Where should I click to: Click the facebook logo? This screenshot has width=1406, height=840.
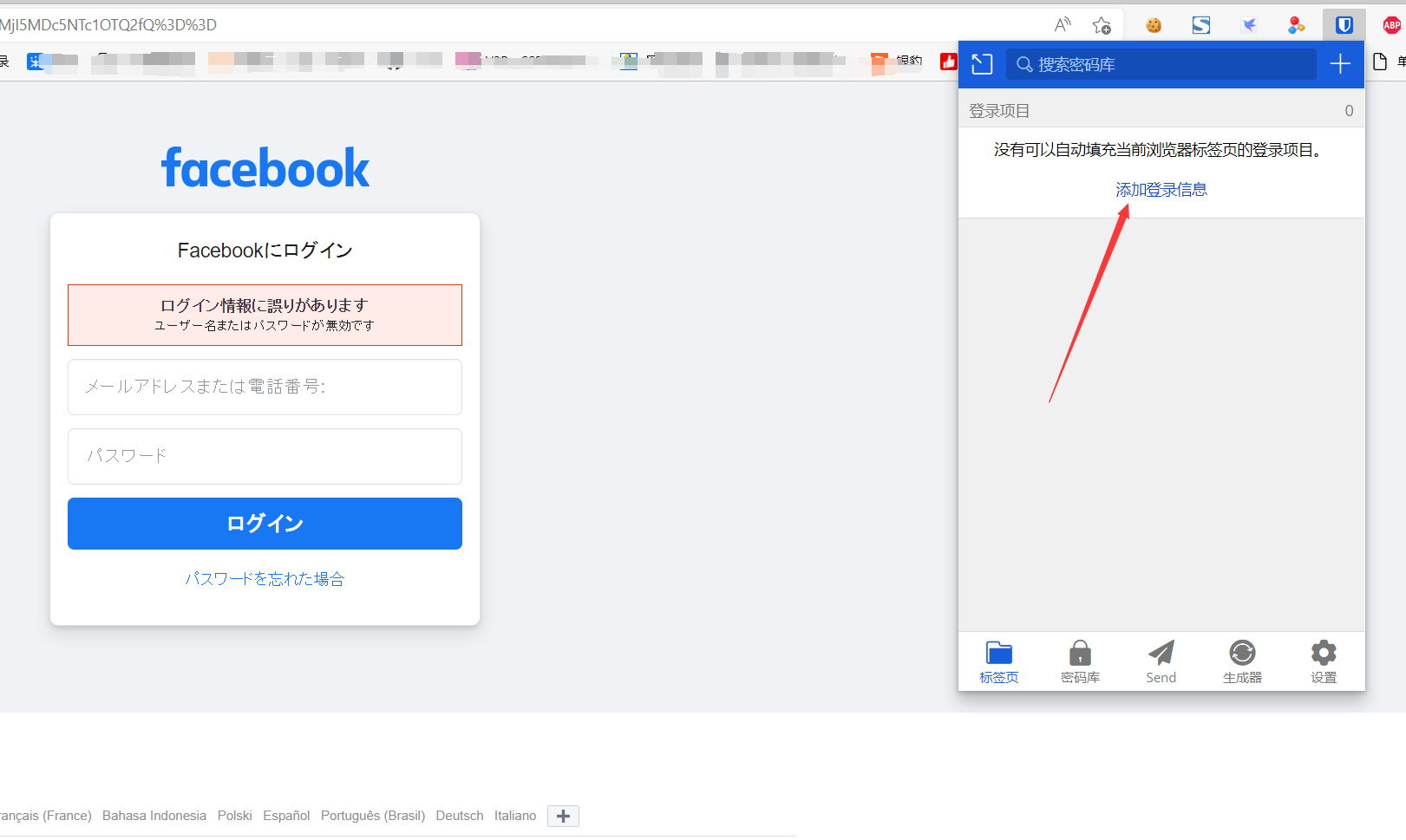(x=265, y=168)
